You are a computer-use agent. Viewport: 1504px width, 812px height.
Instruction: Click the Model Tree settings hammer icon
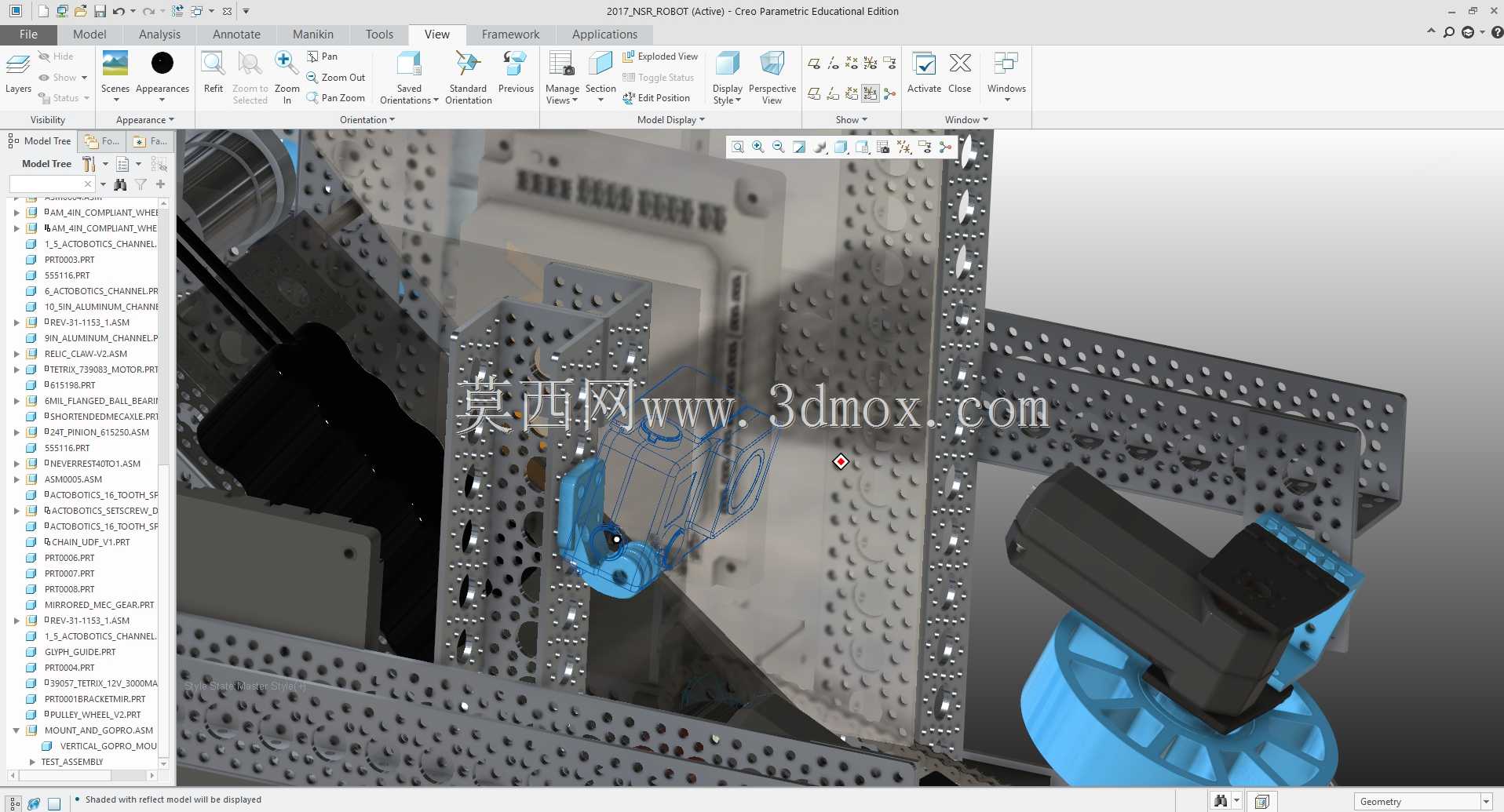[89, 164]
